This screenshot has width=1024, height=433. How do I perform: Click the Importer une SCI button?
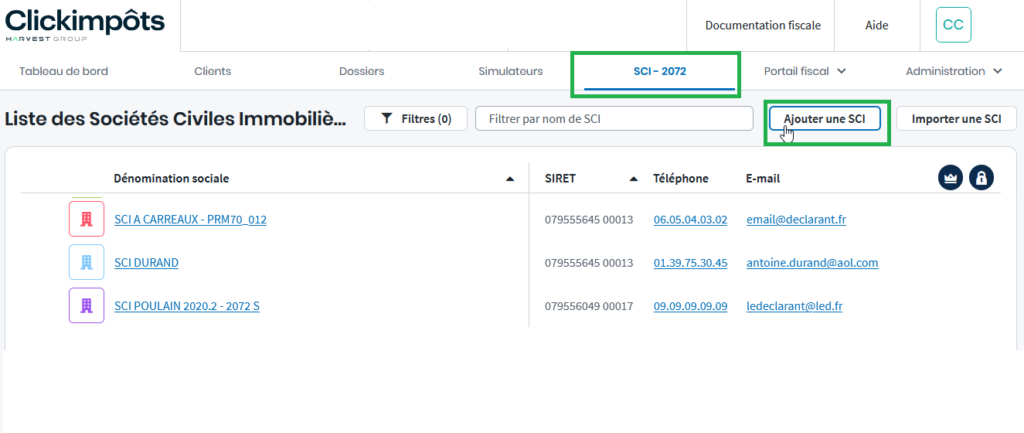pos(956,118)
